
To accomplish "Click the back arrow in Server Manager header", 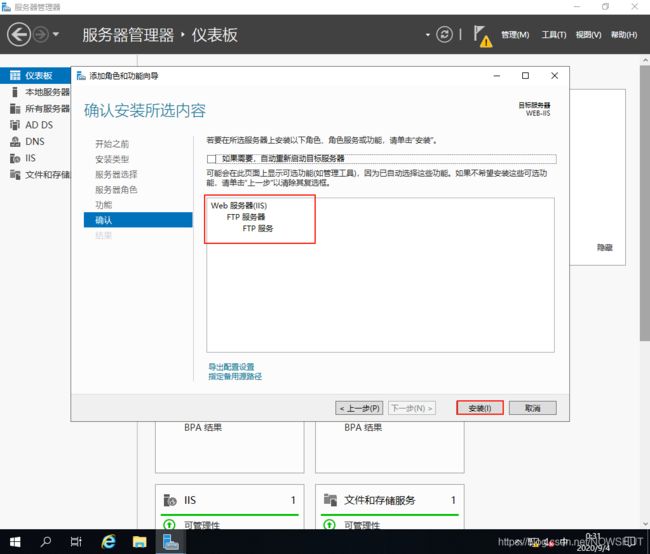I will 19,34.
